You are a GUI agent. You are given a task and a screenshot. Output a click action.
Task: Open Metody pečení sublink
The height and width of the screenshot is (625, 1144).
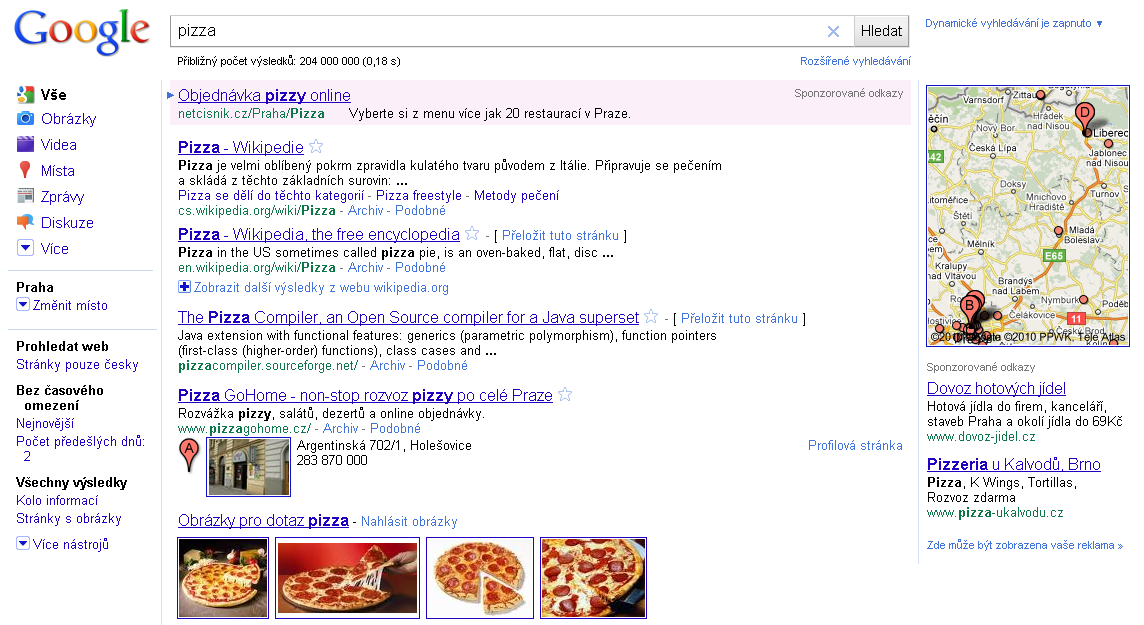tap(517, 195)
